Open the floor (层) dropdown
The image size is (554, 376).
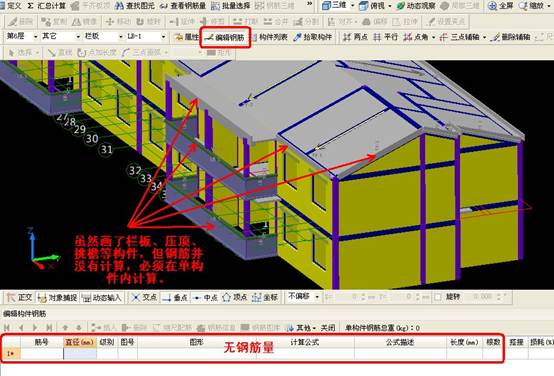pyautogui.click(x=35, y=37)
